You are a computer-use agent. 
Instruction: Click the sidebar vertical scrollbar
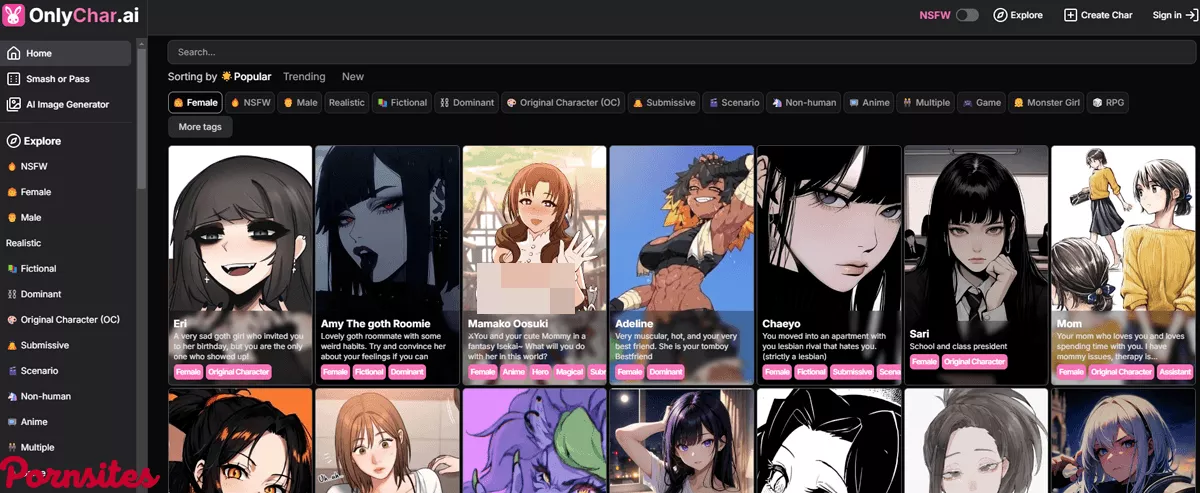[141, 120]
